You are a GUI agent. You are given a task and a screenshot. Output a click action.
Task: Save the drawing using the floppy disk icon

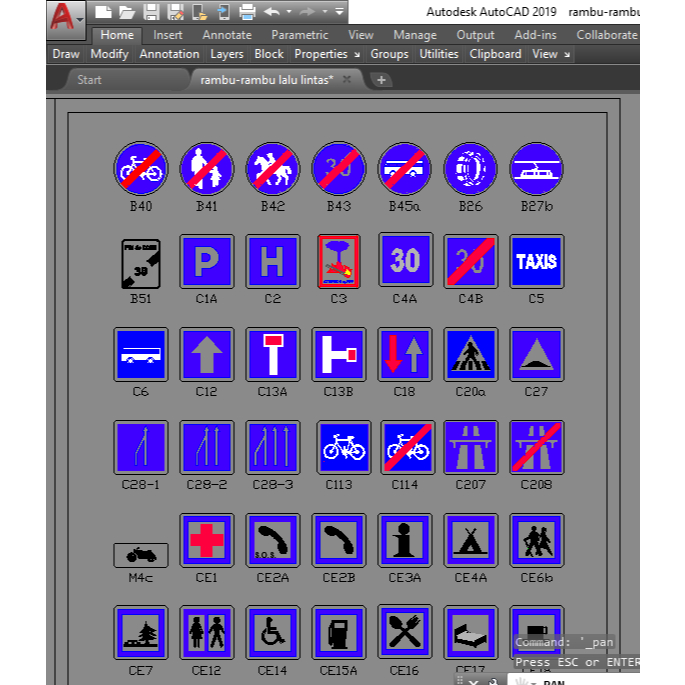[151, 12]
